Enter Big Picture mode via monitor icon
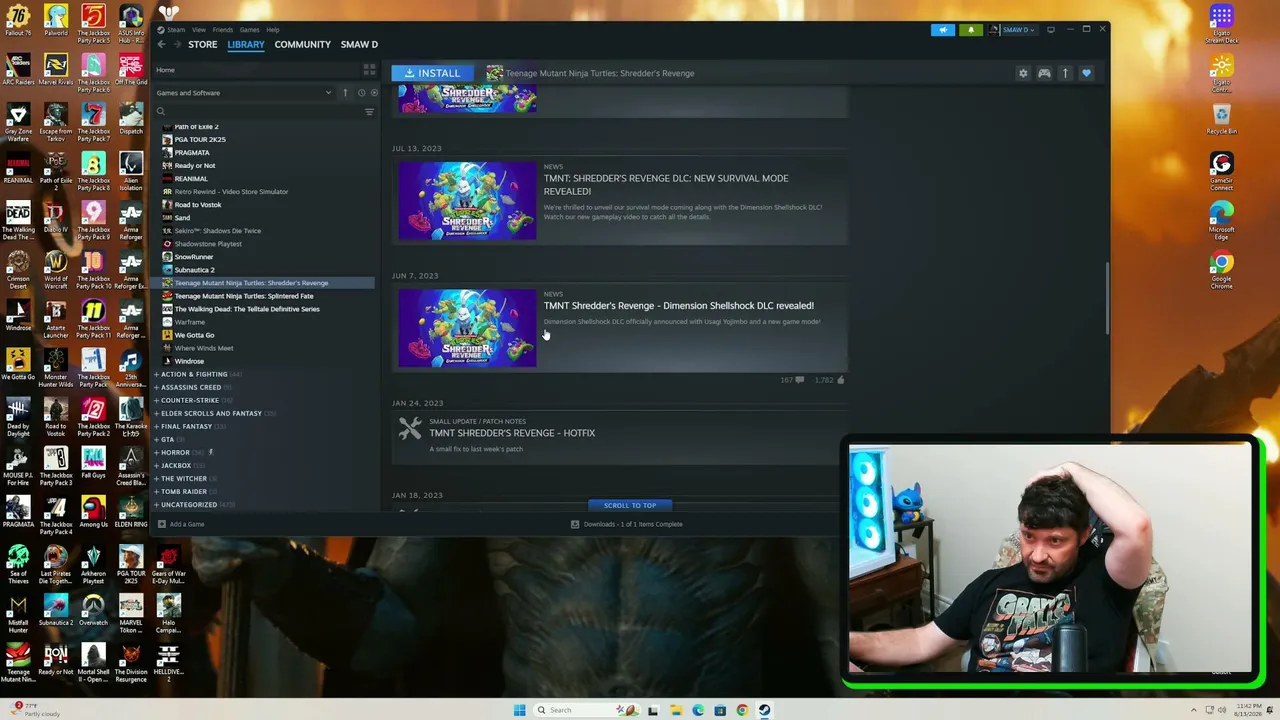The width and height of the screenshot is (1280, 720). click(1050, 30)
